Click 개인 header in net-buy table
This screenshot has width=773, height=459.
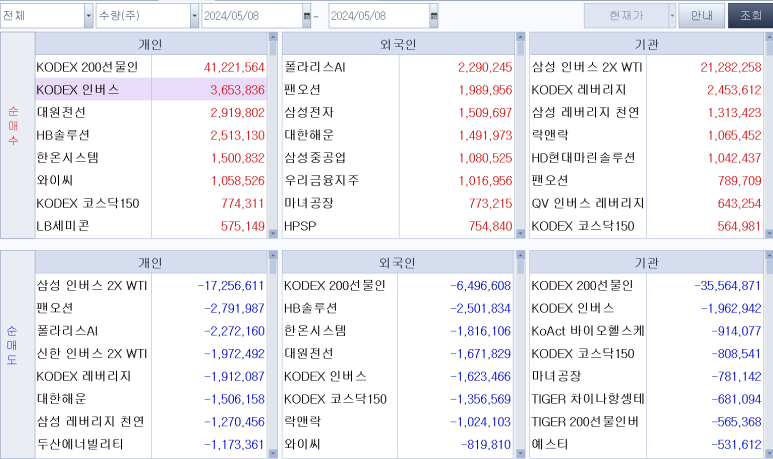pyautogui.click(x=151, y=44)
